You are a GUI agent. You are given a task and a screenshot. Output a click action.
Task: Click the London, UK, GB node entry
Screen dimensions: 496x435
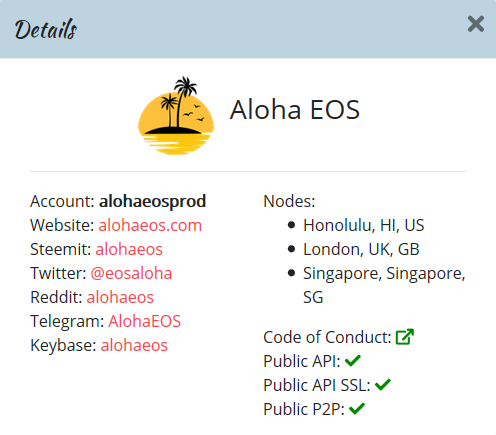pos(361,249)
